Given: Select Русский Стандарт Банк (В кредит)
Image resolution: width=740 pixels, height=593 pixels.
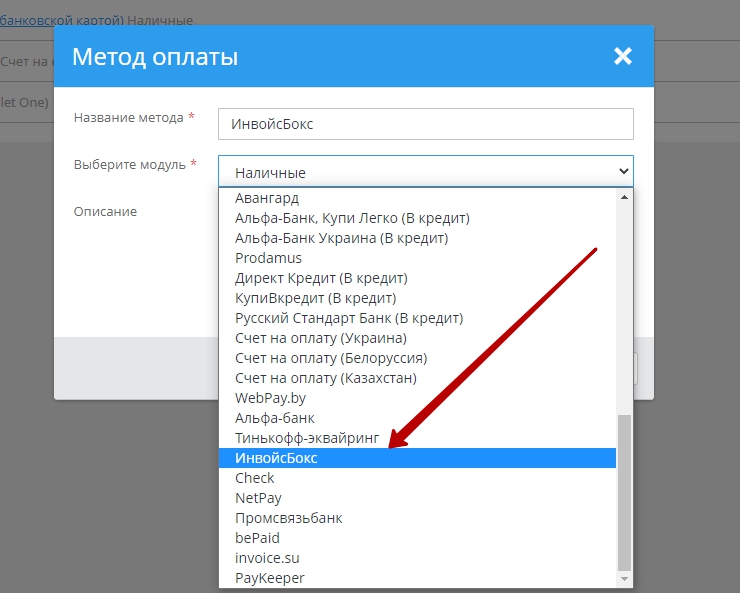Looking at the screenshot, I should [349, 318].
